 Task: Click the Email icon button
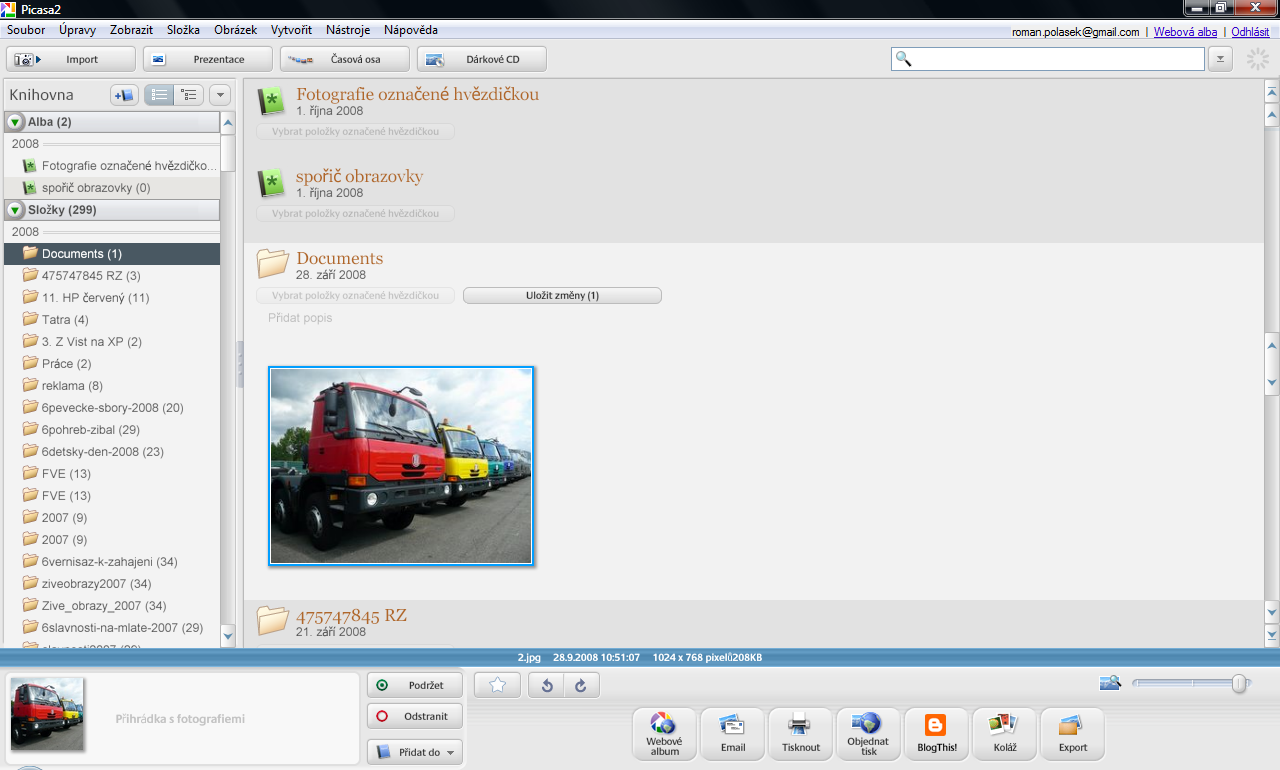pos(732,734)
